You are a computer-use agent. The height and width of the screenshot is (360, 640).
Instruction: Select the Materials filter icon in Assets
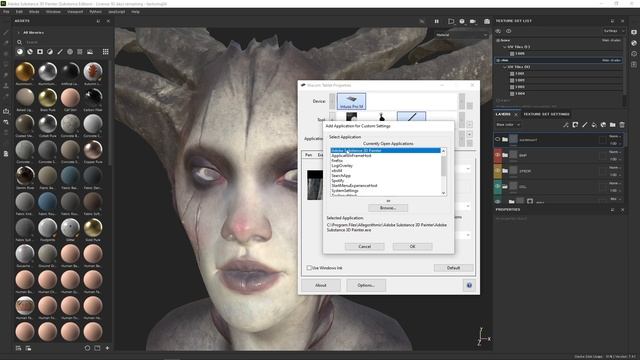pos(20,52)
